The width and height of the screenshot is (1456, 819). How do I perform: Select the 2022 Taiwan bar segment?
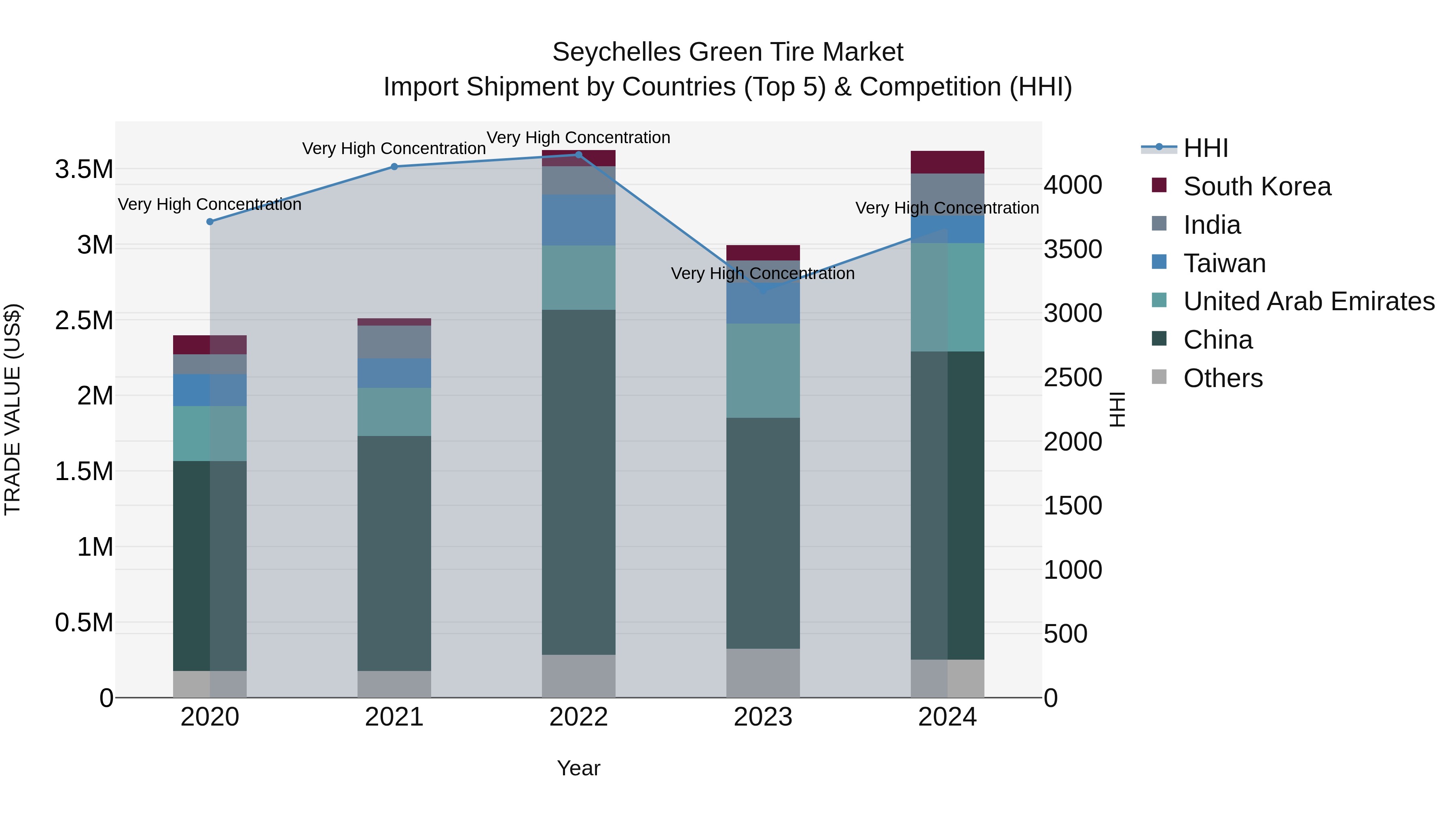[579, 220]
